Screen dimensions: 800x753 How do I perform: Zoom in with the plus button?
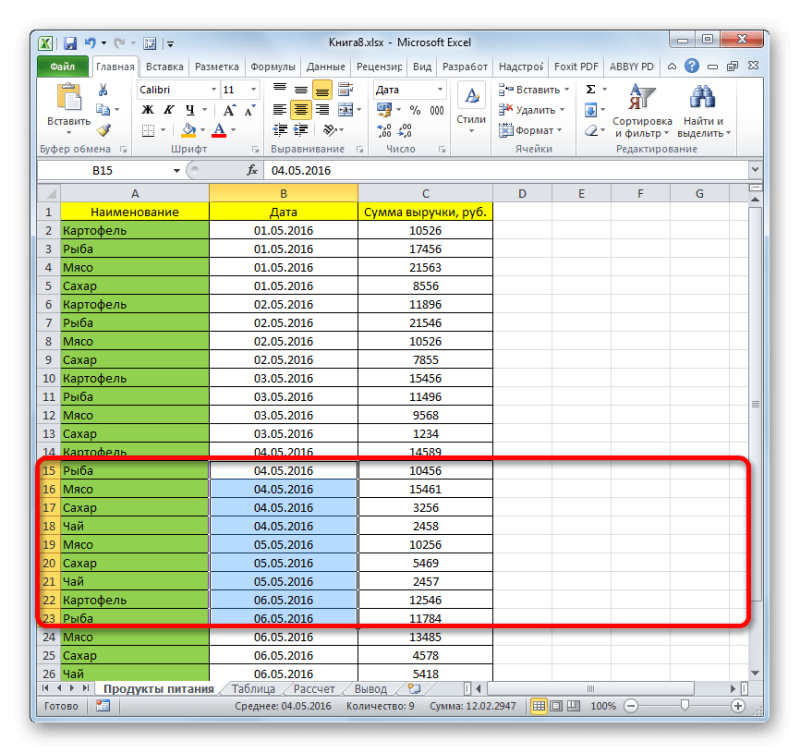click(x=738, y=706)
